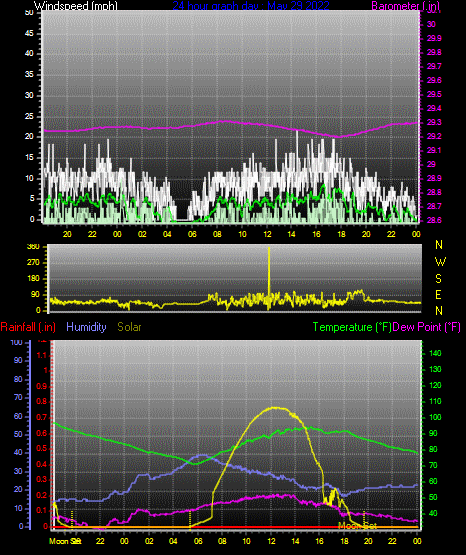466x555 pixels.
Task: Click "140" on the green temperature axis
Action: 435,353
